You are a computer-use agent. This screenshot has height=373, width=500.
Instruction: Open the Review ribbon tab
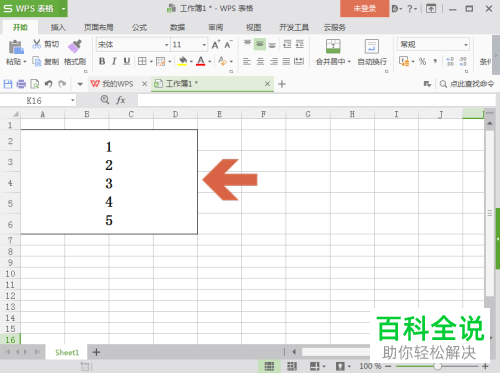coord(216,27)
